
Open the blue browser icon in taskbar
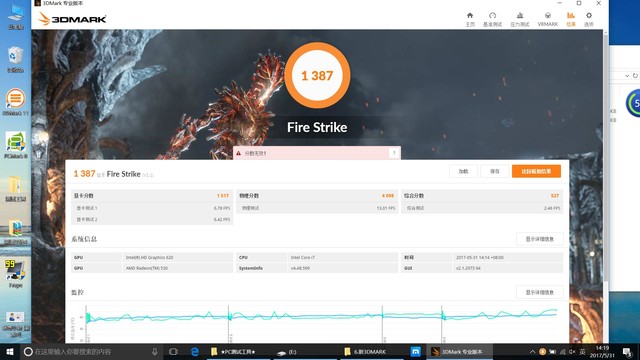pos(416,351)
